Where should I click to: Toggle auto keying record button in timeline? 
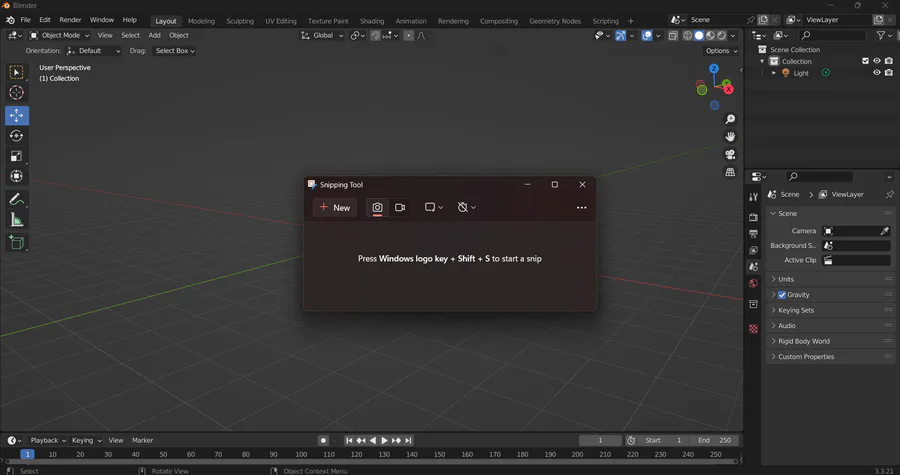(x=323, y=441)
